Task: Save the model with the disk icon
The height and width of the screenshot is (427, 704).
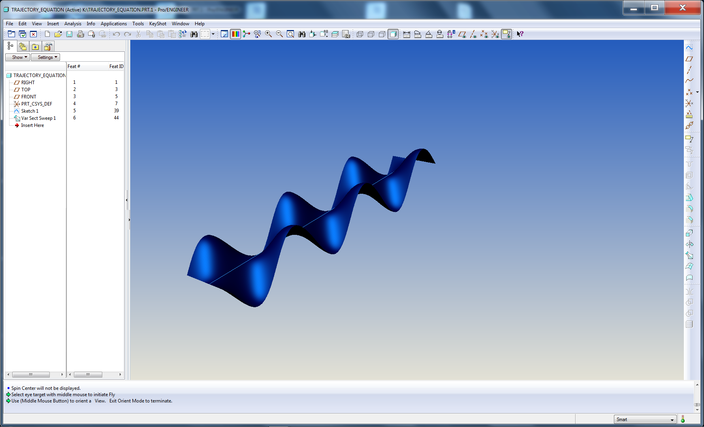Action: [x=69, y=34]
